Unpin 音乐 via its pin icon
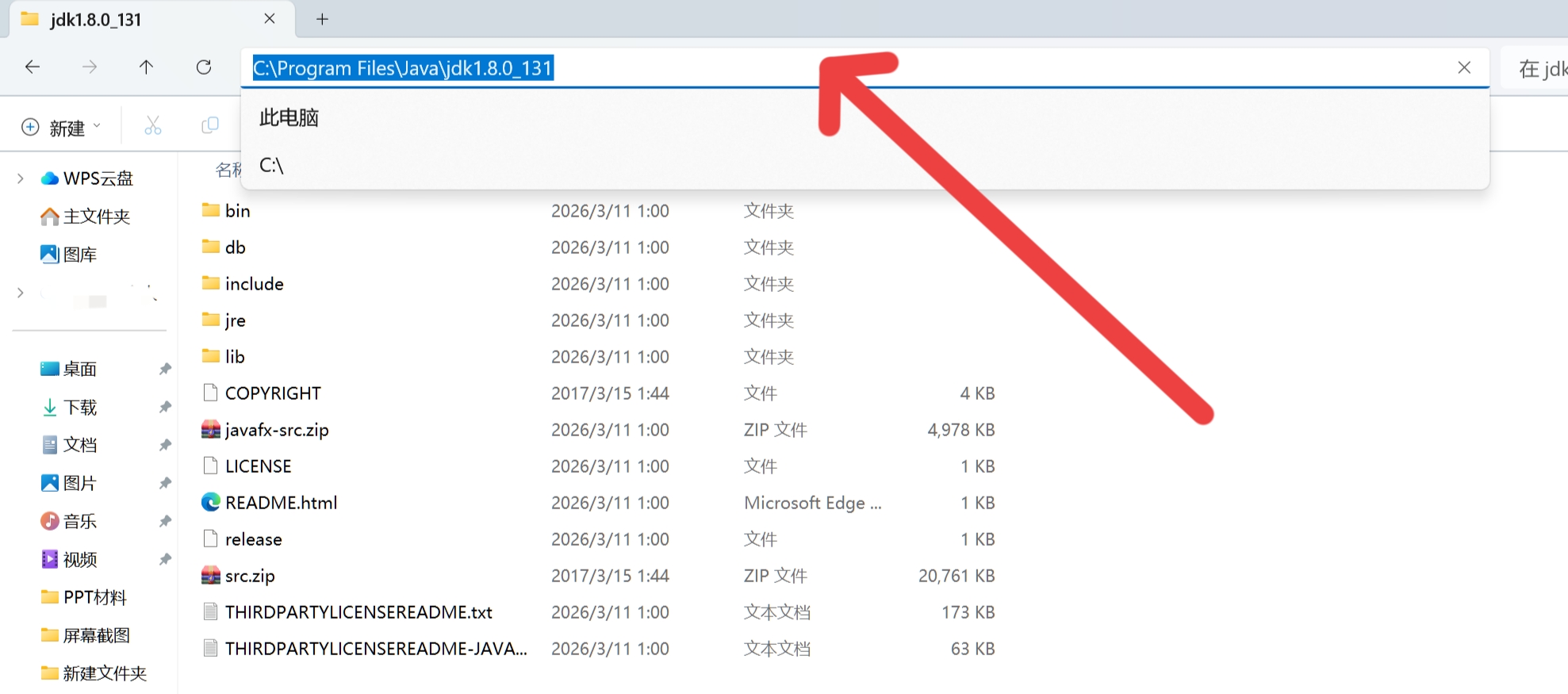 (165, 521)
